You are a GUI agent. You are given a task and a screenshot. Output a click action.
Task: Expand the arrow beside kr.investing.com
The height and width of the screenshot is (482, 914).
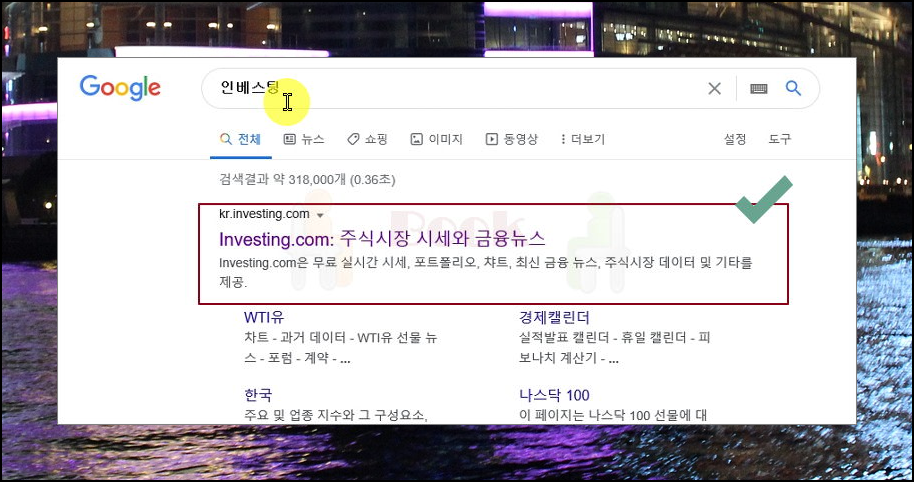pyautogui.click(x=319, y=215)
